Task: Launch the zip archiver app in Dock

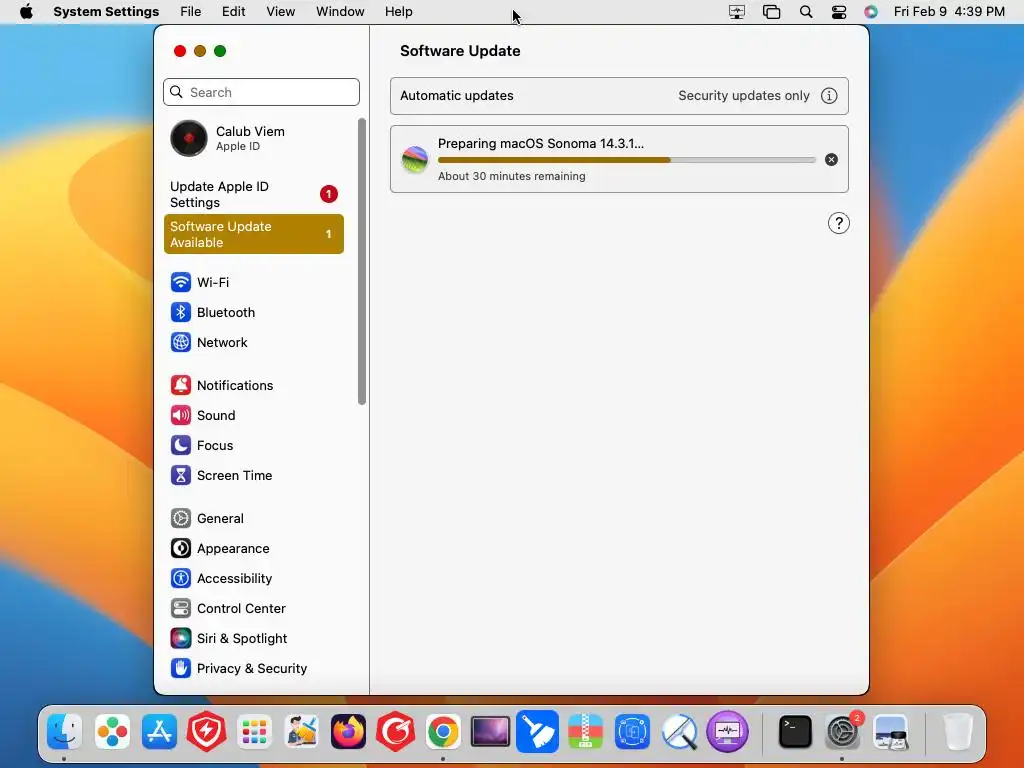Action: pyautogui.click(x=585, y=731)
